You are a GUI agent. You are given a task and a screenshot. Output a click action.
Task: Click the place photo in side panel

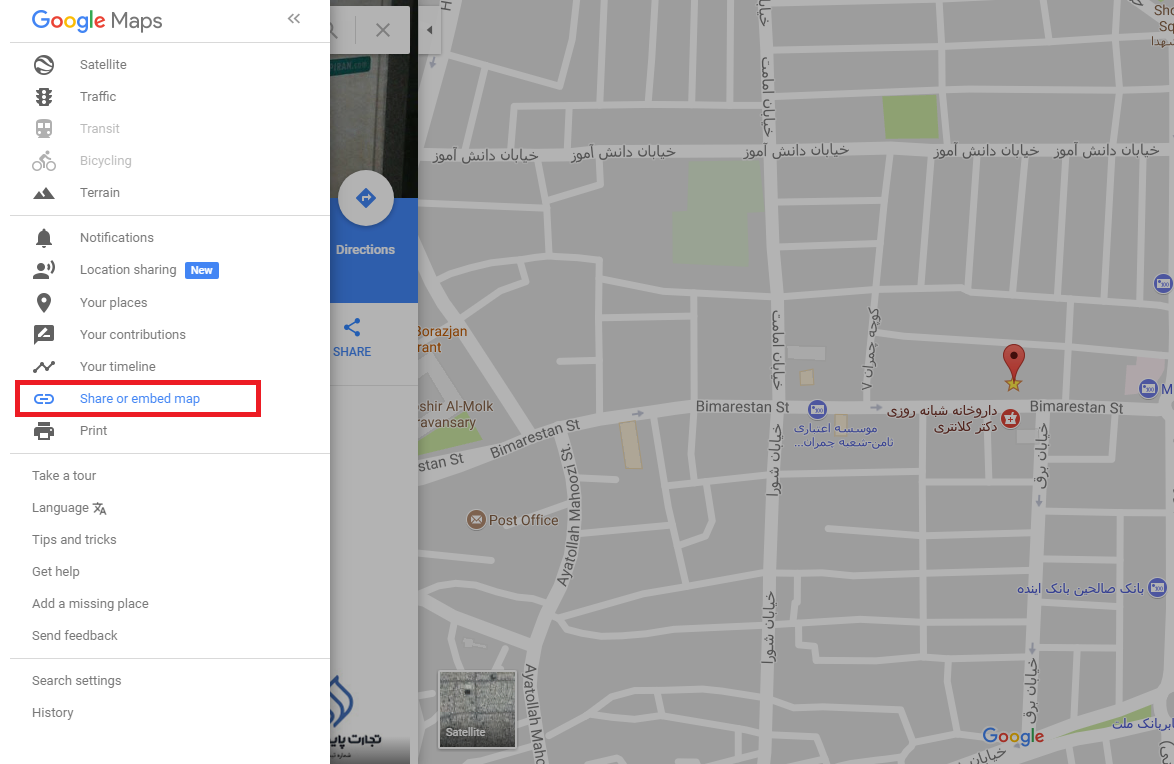[374, 125]
